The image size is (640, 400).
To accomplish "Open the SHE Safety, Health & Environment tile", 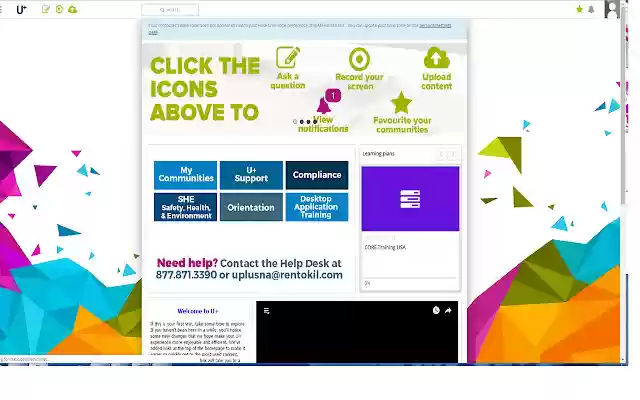I will point(186,207).
